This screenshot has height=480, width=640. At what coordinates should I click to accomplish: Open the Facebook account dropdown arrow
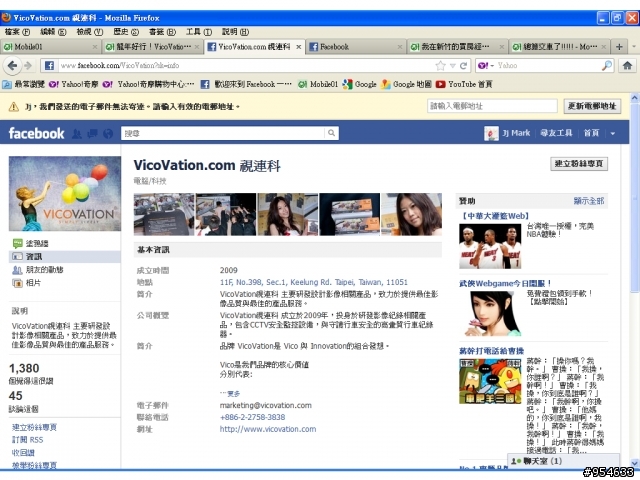click(x=613, y=133)
